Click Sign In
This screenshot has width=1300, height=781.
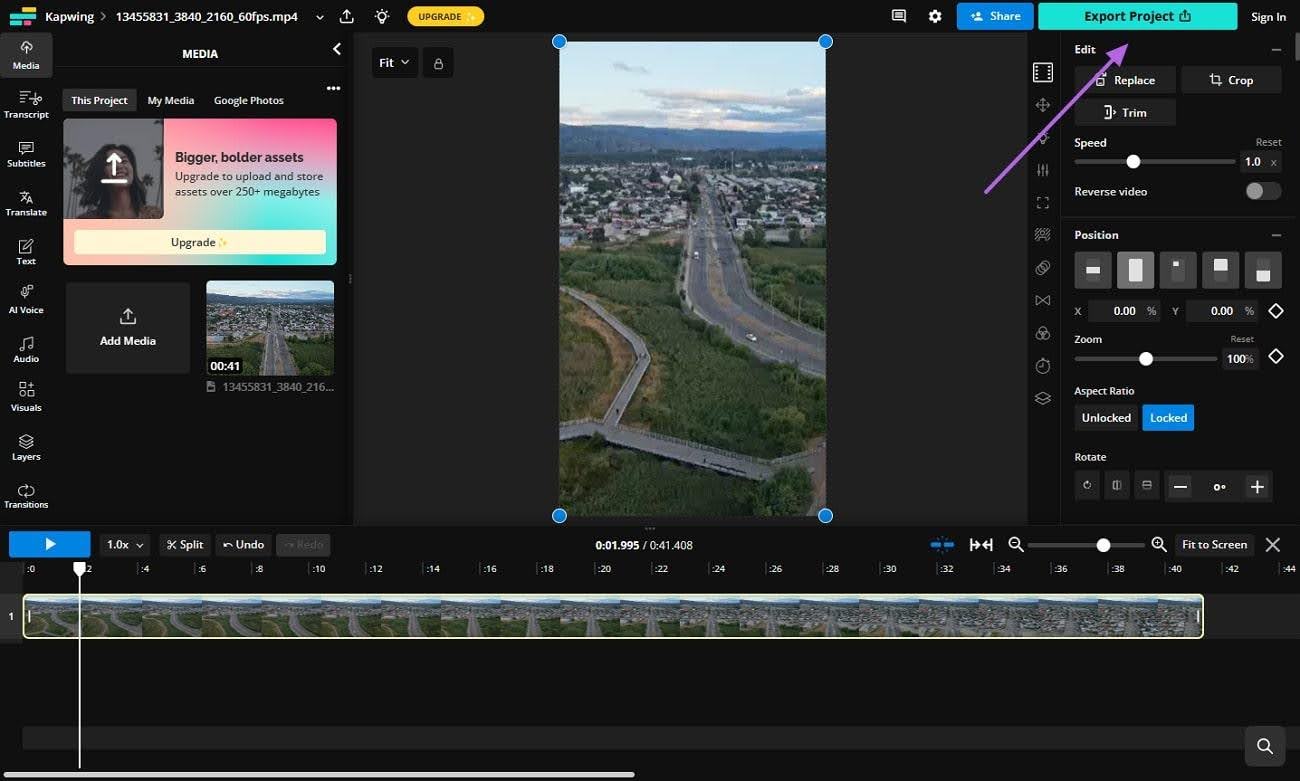click(1268, 17)
